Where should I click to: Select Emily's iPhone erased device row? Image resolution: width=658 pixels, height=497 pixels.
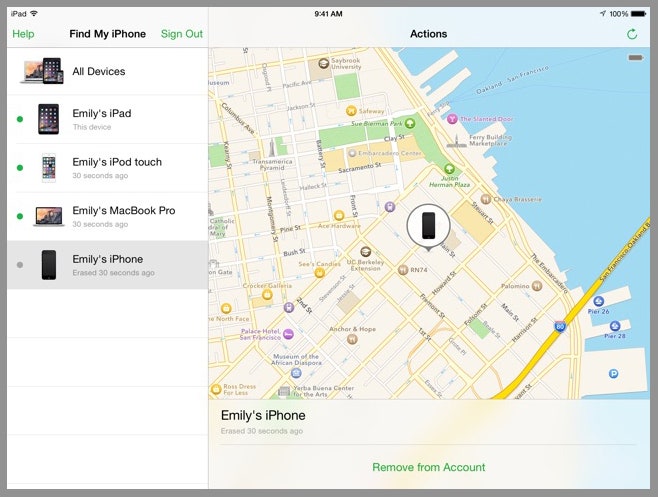coord(107,265)
